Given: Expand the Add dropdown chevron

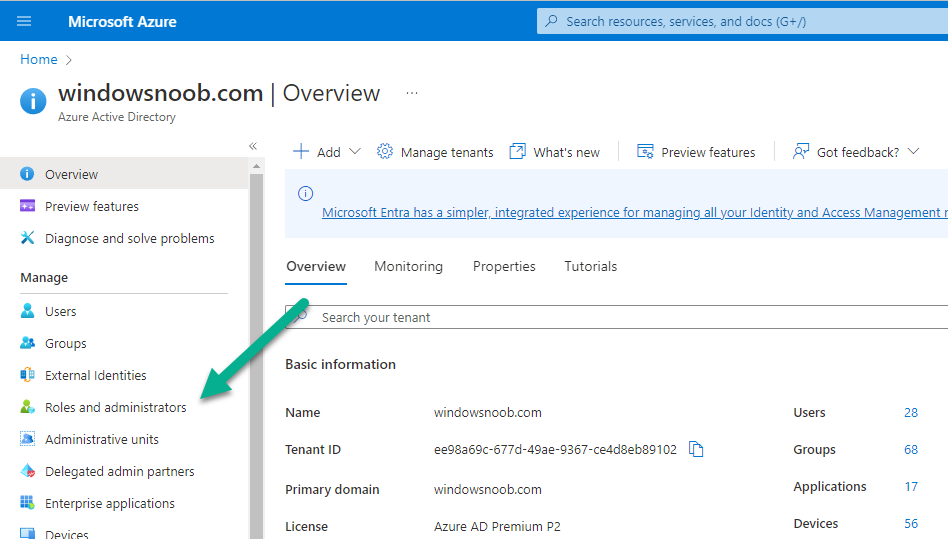Looking at the screenshot, I should coord(355,151).
